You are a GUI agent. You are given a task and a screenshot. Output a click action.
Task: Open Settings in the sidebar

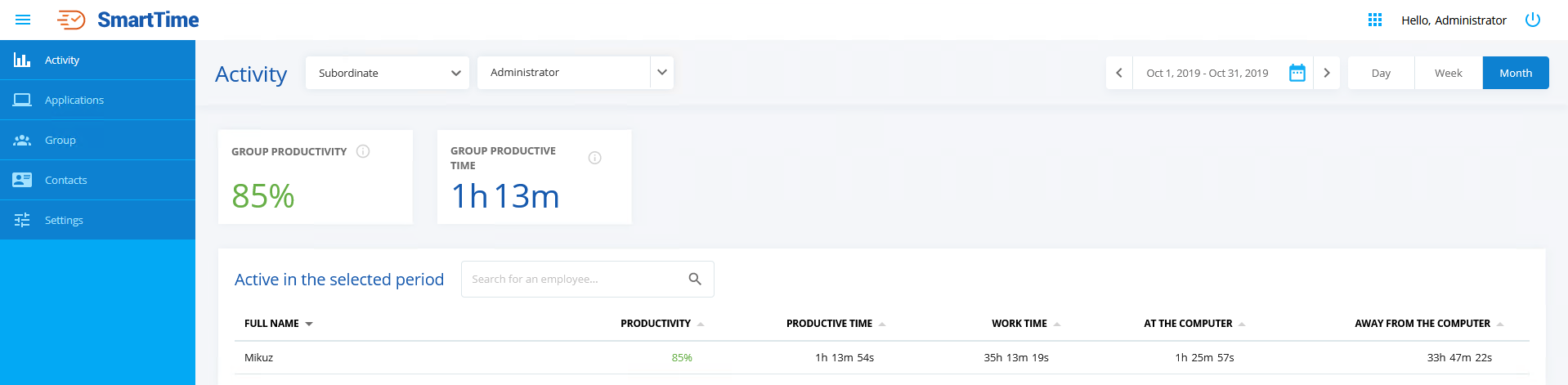[64, 220]
